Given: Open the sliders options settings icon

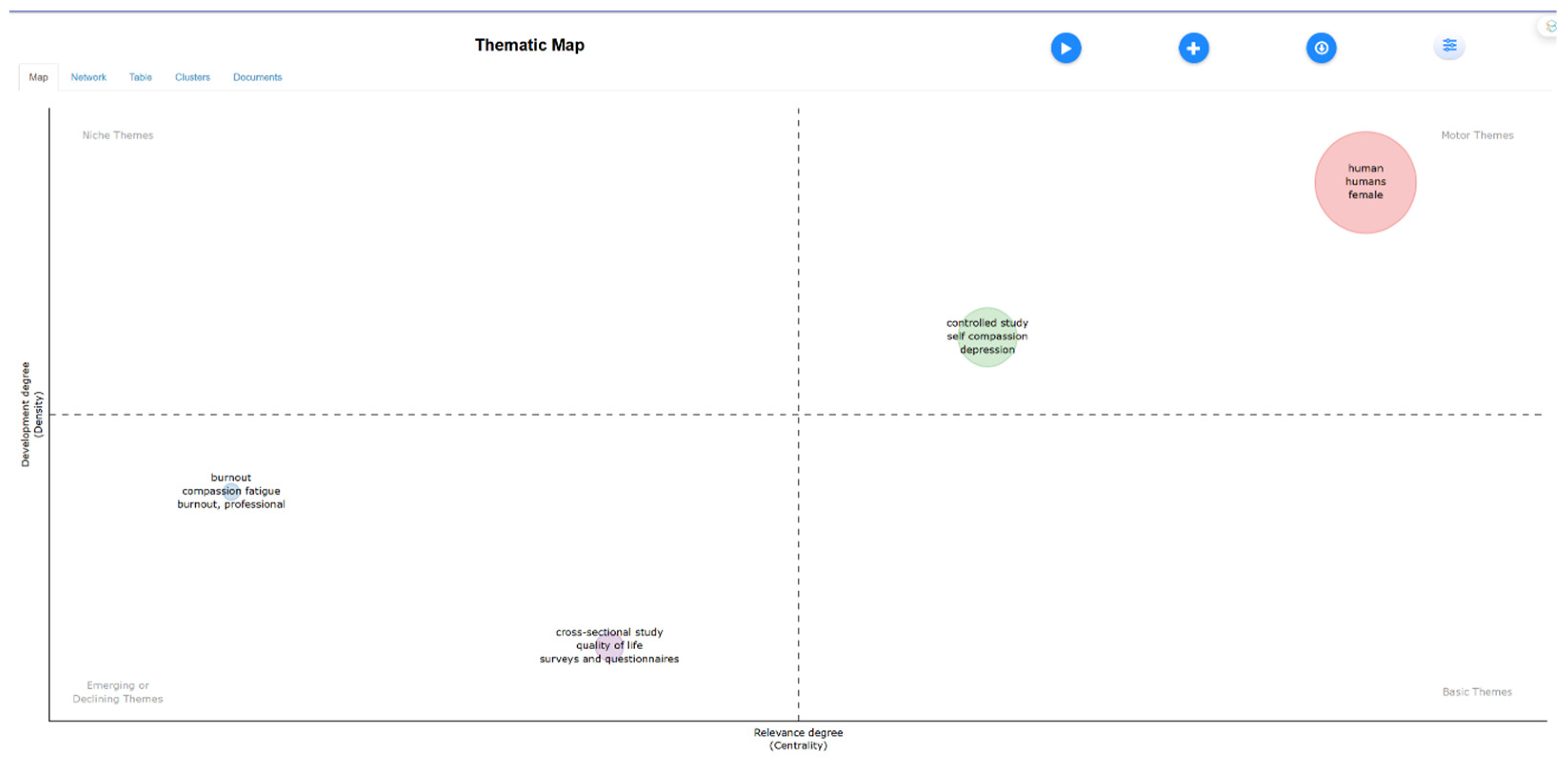Looking at the screenshot, I should point(1449,46).
